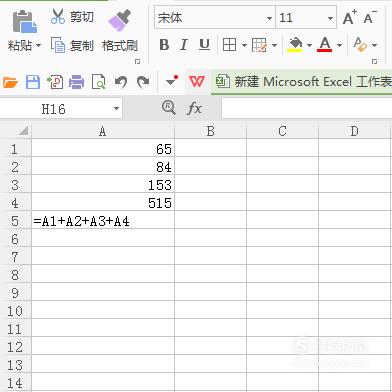
Task: Redo the last action
Action: click(x=143, y=82)
